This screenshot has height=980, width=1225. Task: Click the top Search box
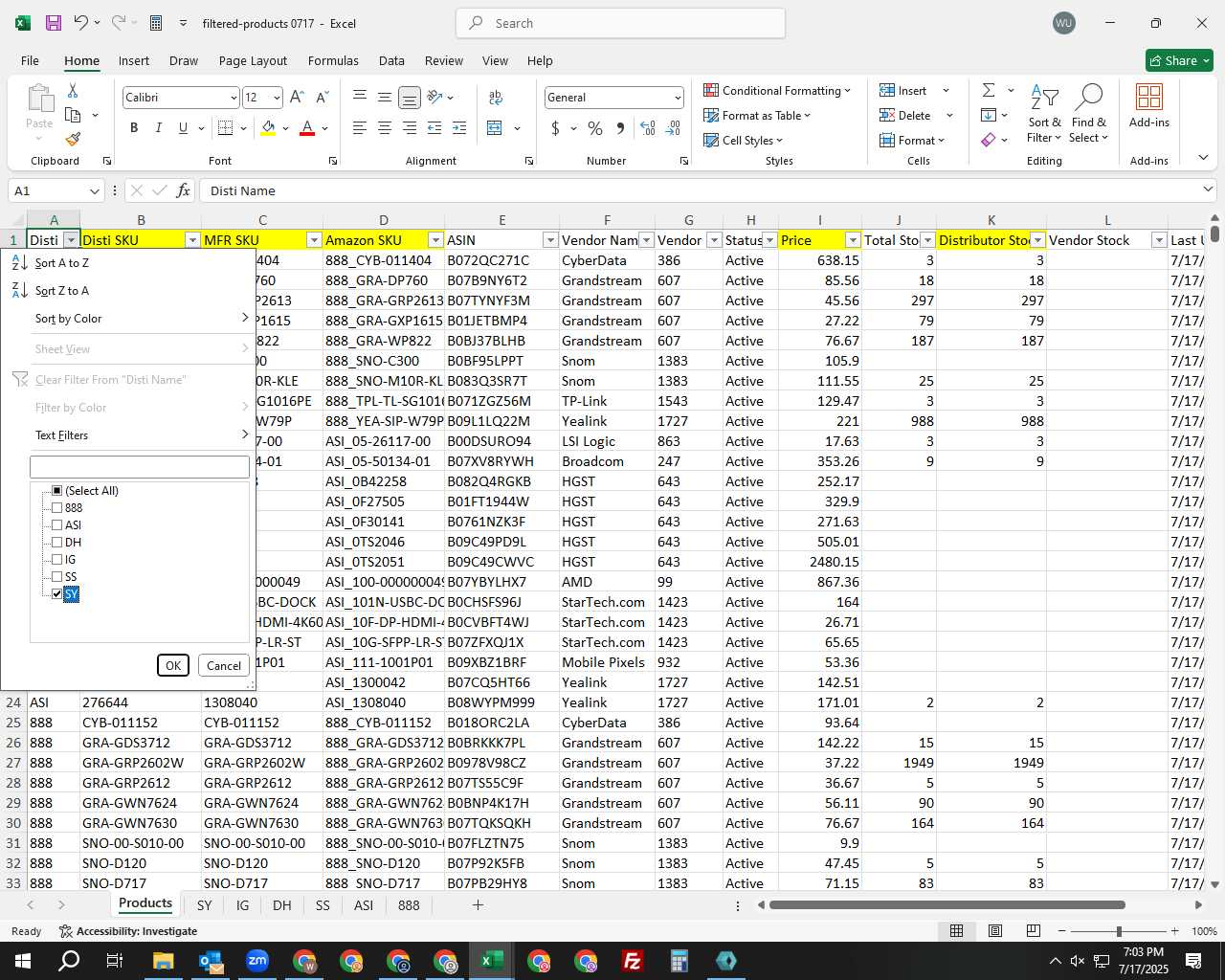pos(620,23)
